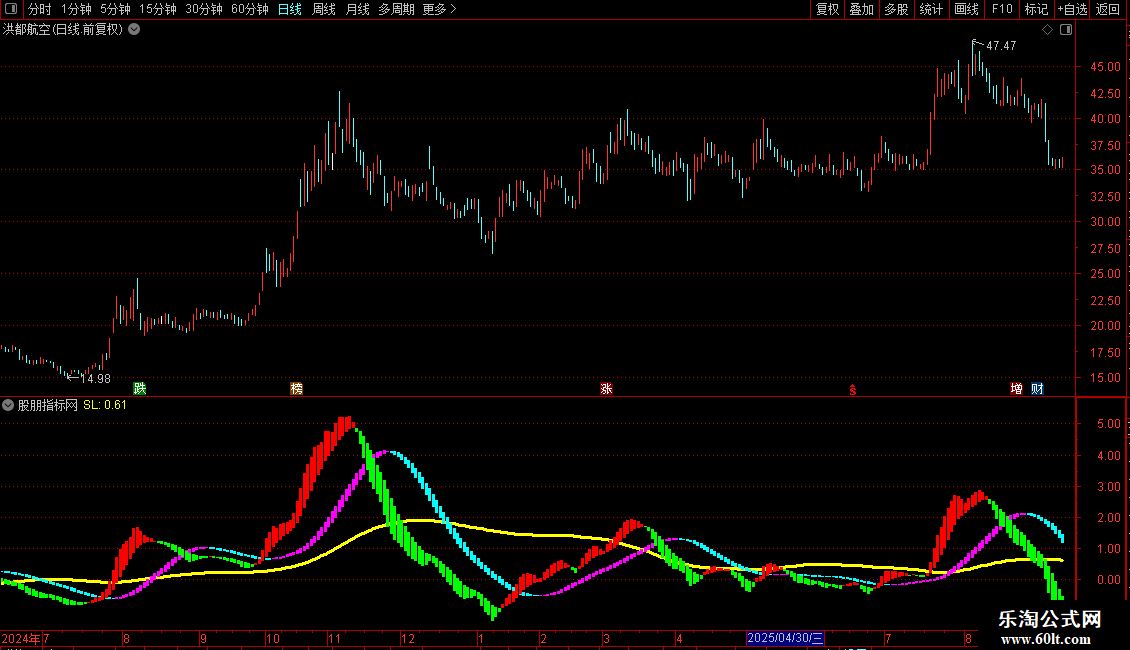Toggle the right side panel icon
This screenshot has height=650, width=1130.
click(x=1066, y=30)
